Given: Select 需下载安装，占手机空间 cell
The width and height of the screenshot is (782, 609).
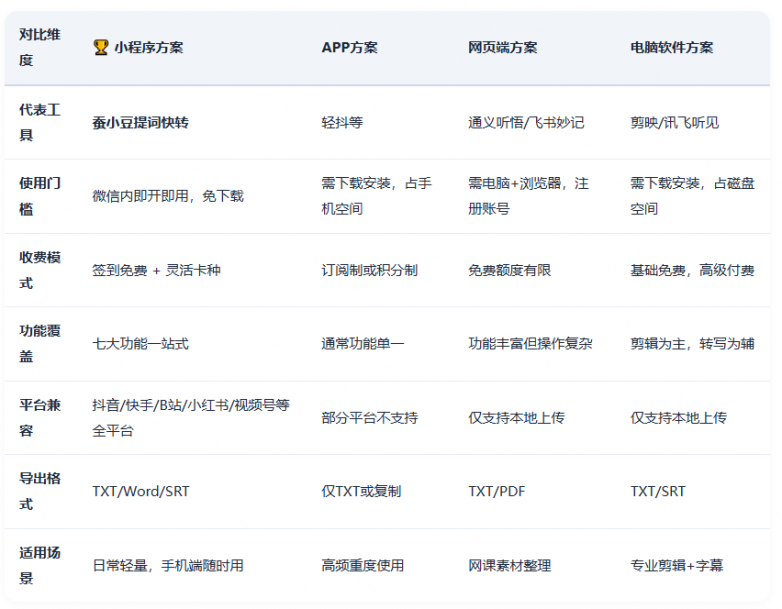Looking at the screenshot, I should pos(377,196).
